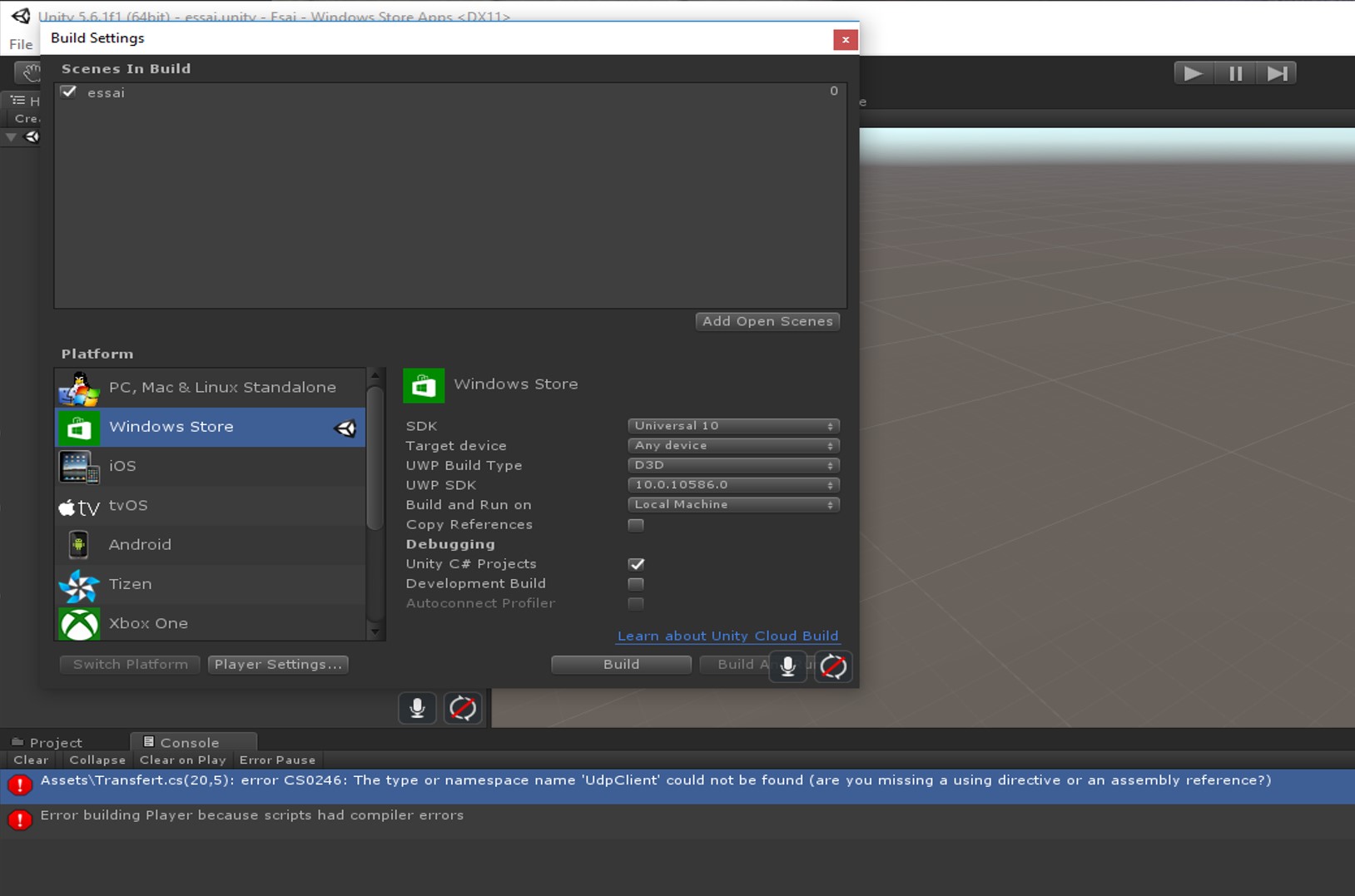The image size is (1355, 896).
Task: Toggle Error Pause in the Console
Action: pyautogui.click(x=278, y=760)
